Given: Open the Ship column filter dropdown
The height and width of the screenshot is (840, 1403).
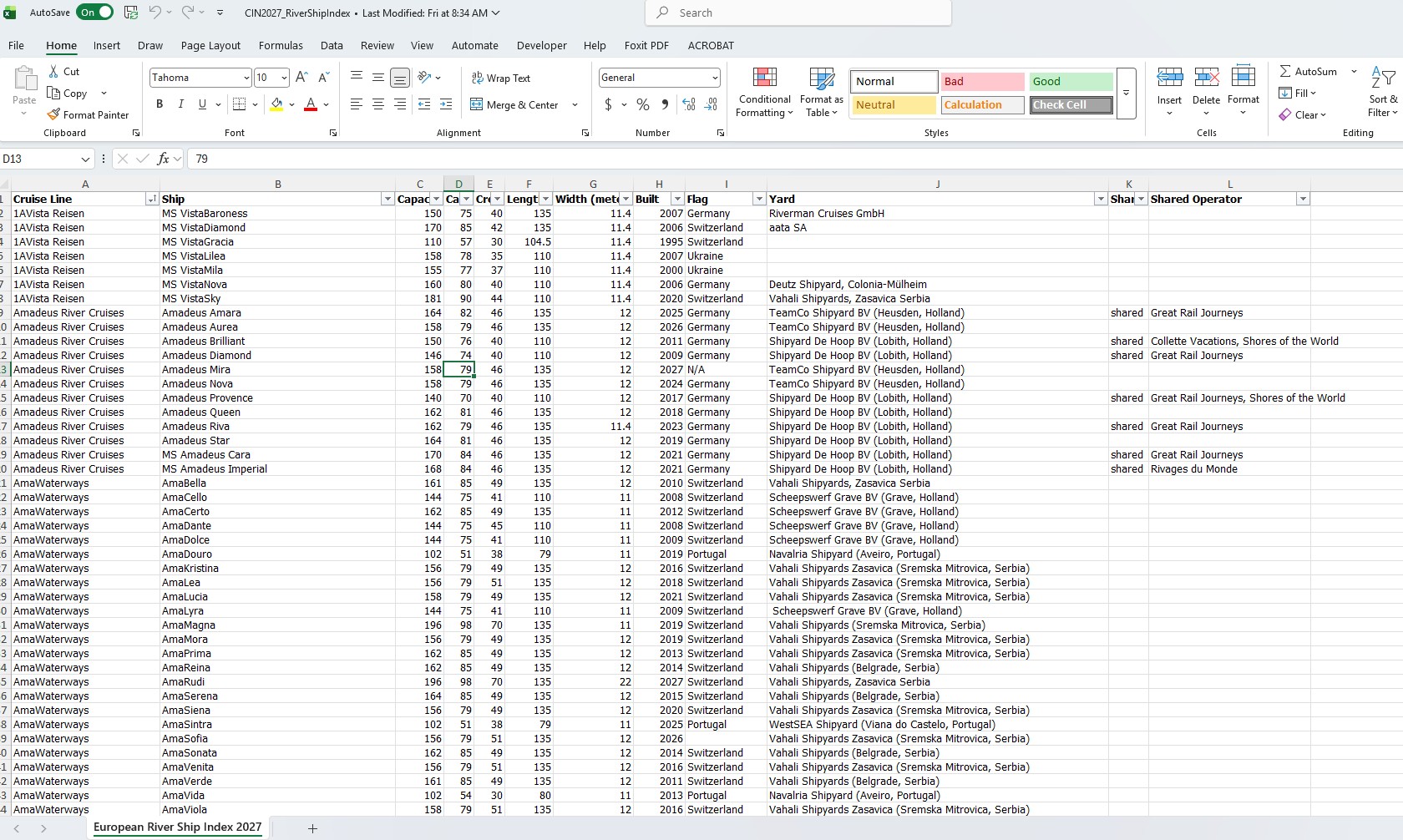Looking at the screenshot, I should 387,199.
